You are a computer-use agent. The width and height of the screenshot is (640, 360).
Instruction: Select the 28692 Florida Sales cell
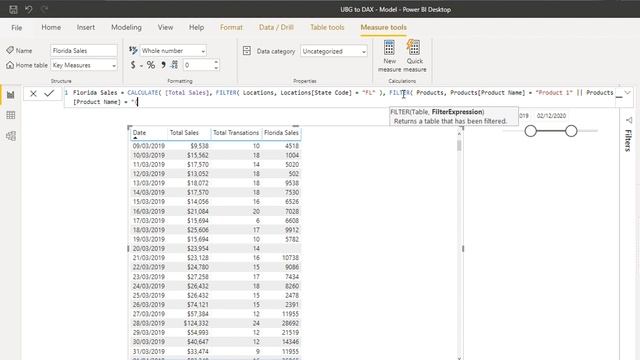pyautogui.click(x=290, y=323)
